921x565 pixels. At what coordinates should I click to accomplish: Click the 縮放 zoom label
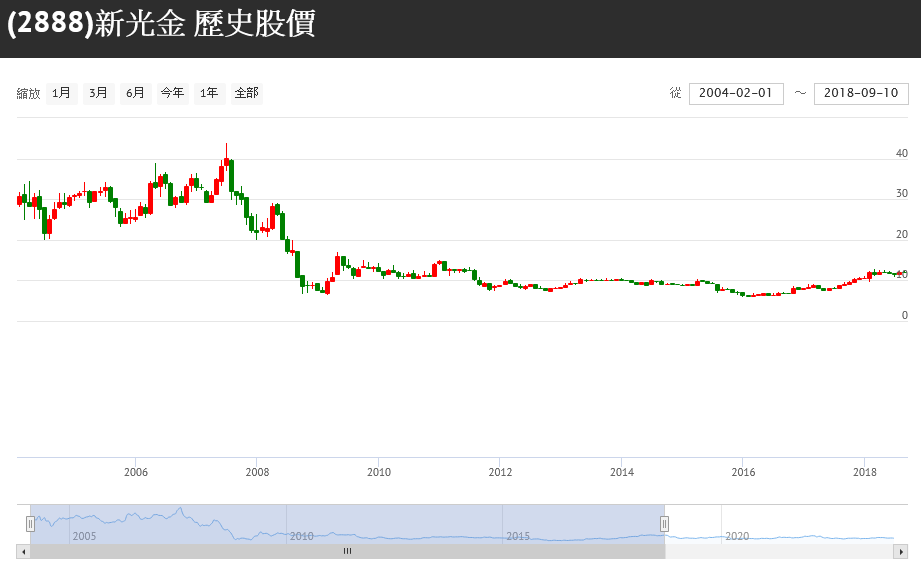pyautogui.click(x=28, y=93)
